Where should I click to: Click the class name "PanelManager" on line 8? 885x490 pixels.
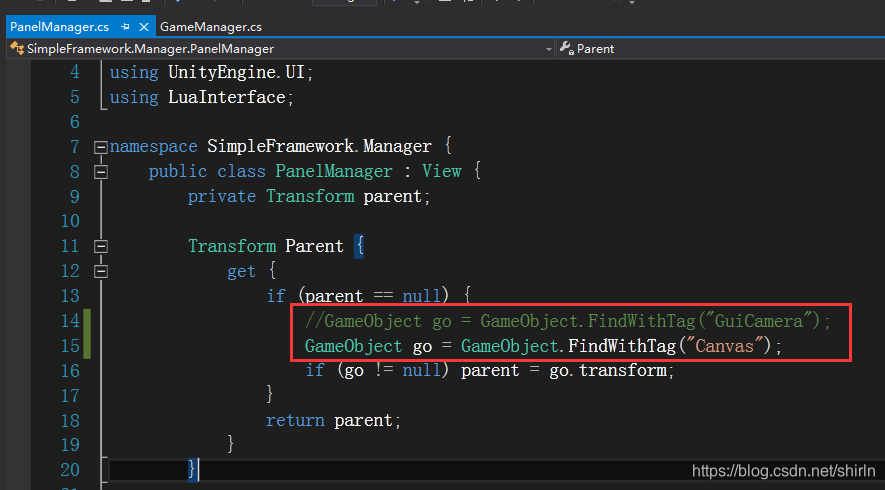(x=334, y=172)
